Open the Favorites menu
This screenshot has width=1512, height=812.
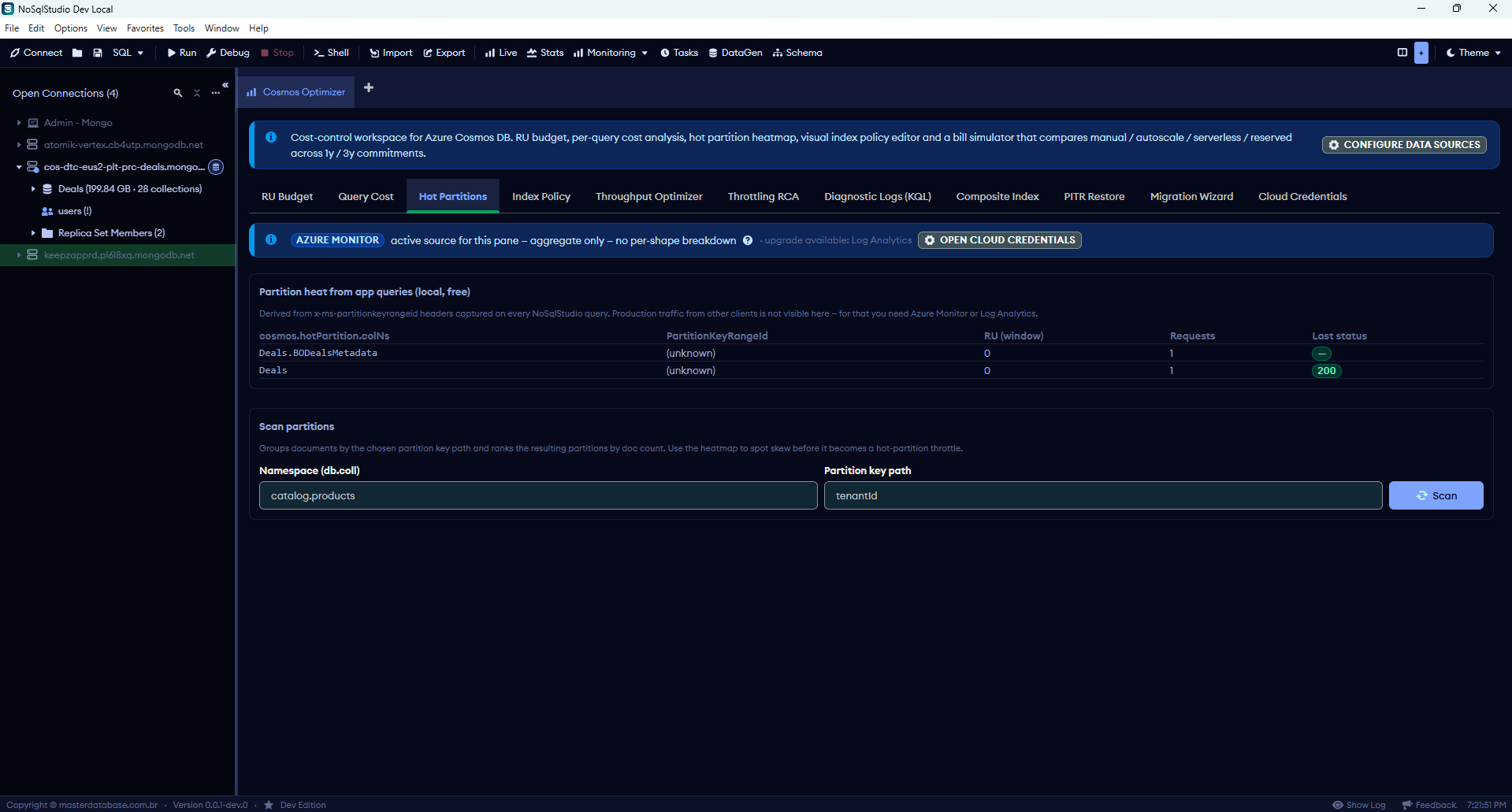[x=145, y=28]
